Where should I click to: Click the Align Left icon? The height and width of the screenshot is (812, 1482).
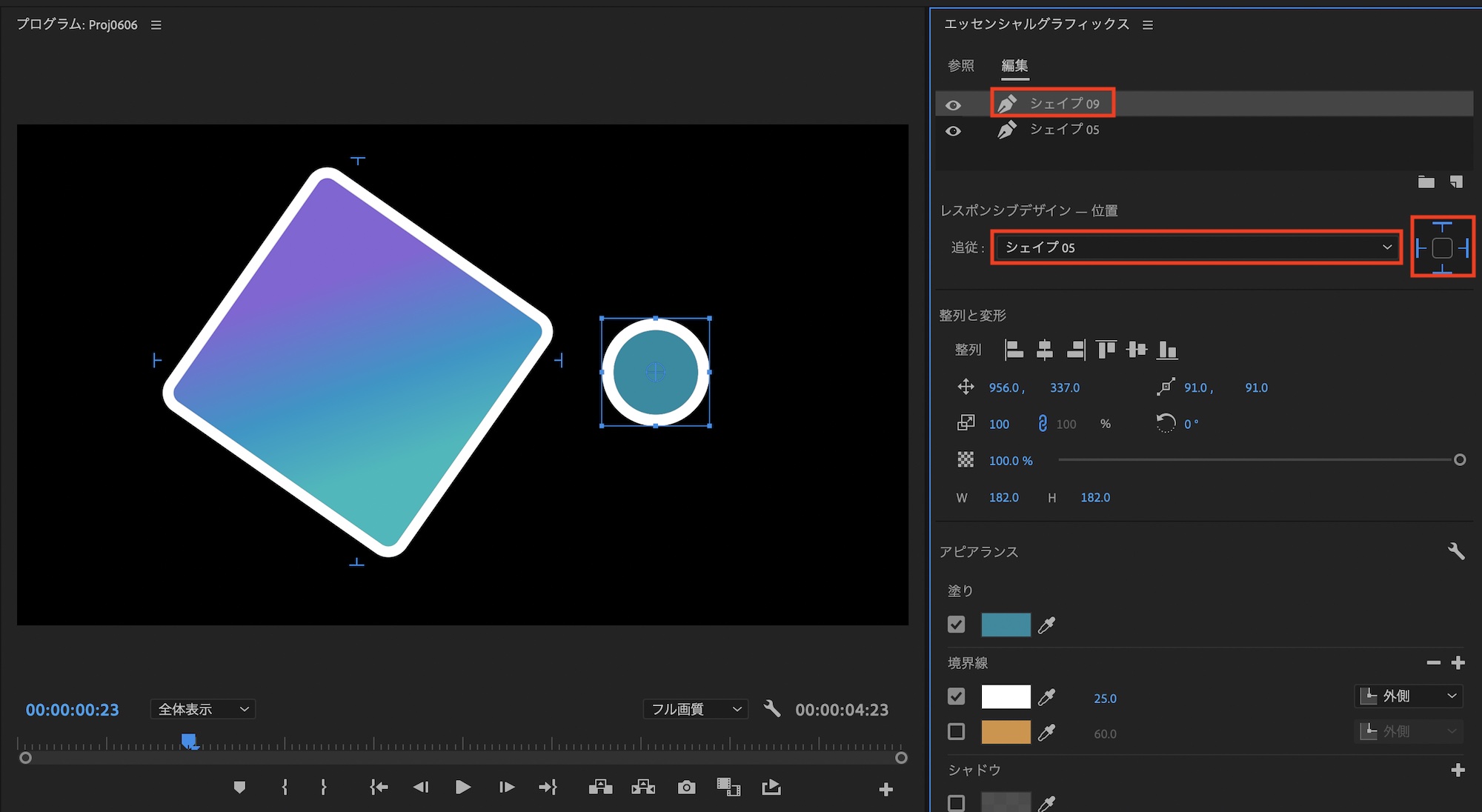click(1013, 350)
